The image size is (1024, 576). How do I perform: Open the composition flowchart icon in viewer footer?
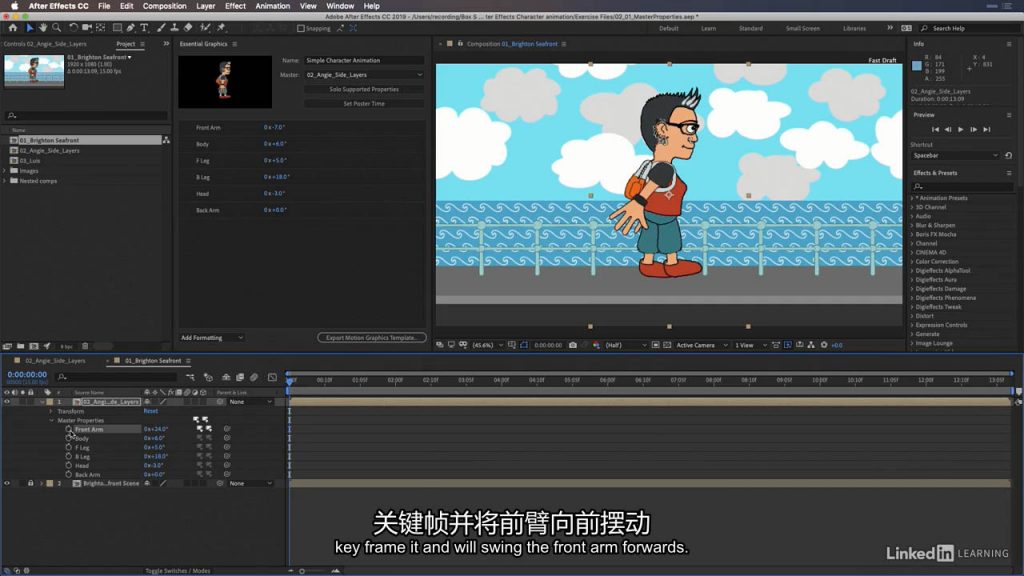tap(811, 345)
